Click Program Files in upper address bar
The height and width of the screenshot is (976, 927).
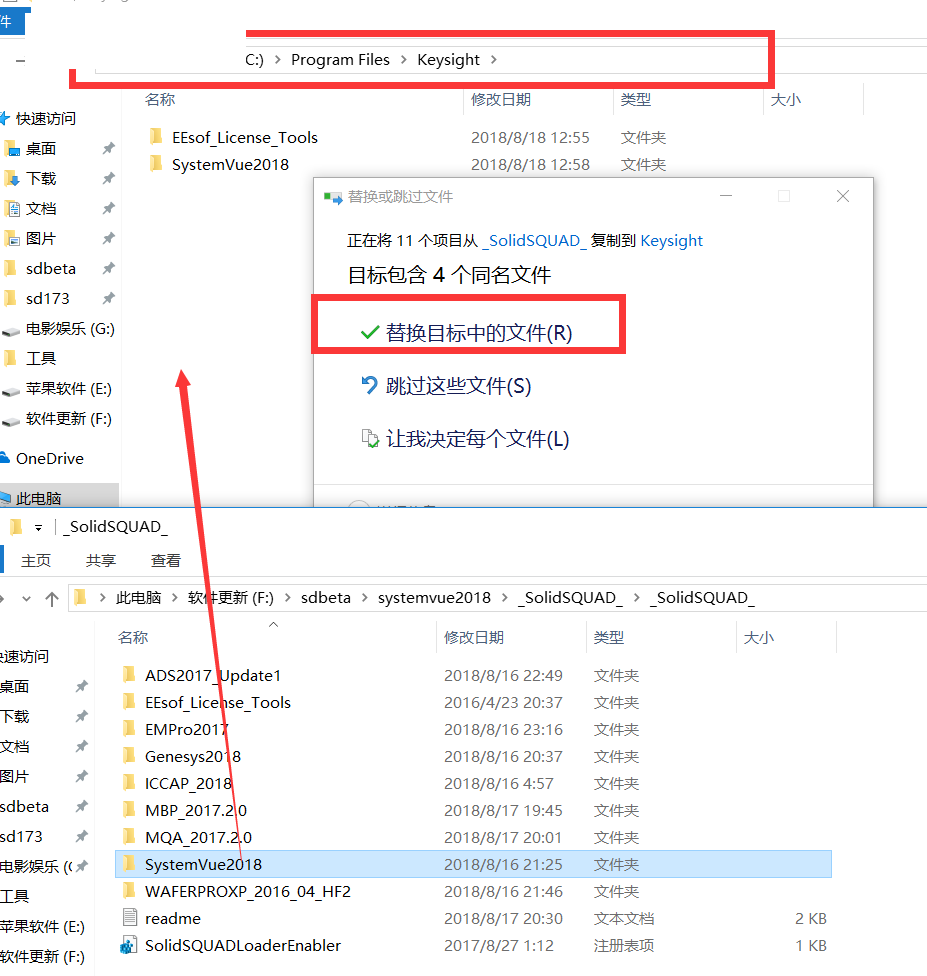(x=341, y=60)
